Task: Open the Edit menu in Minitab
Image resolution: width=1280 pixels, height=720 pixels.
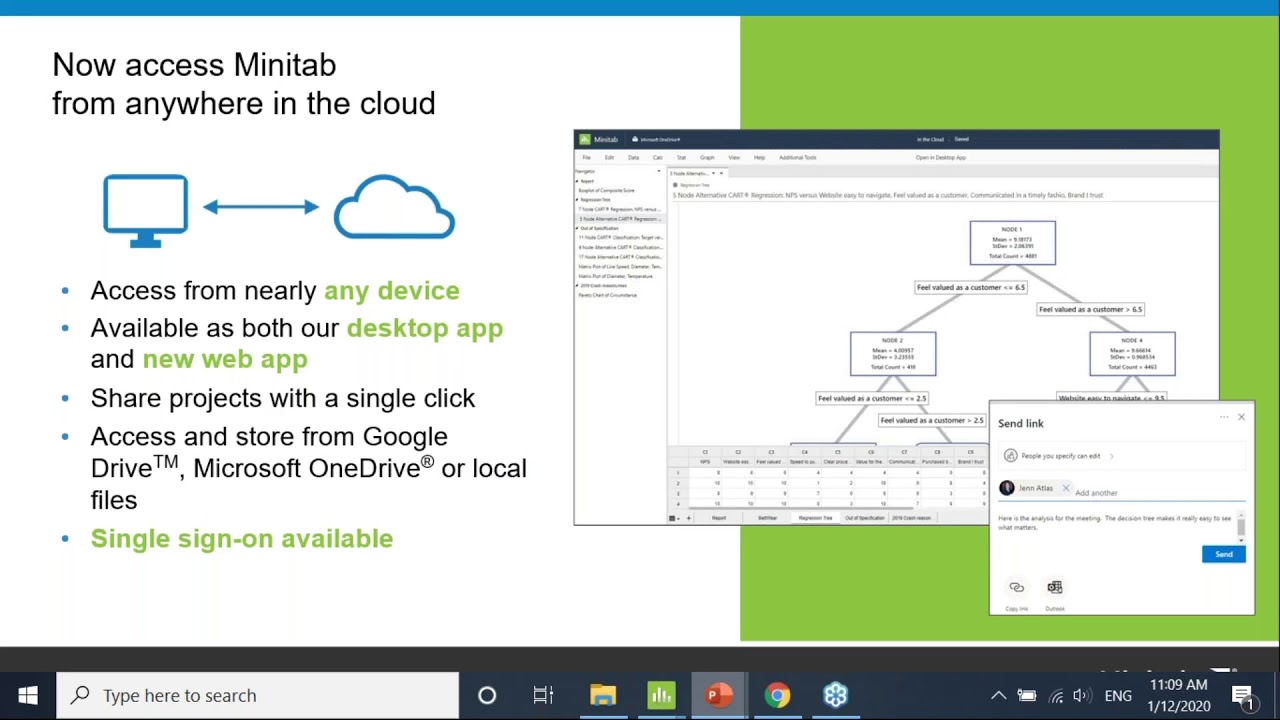Action: click(609, 158)
